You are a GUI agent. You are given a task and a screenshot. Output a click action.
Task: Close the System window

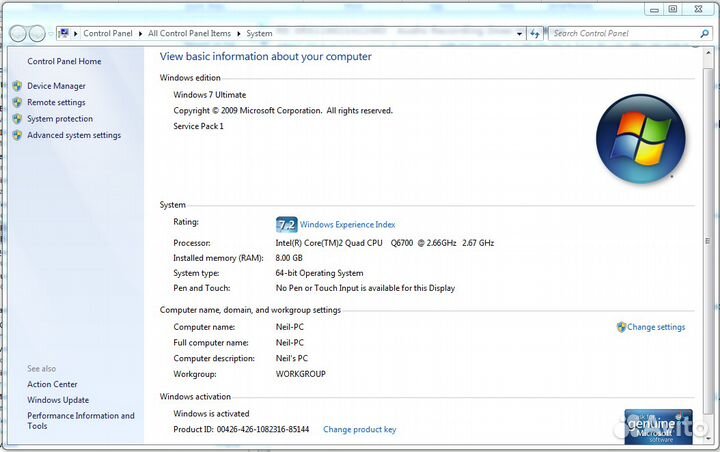(698, 9)
